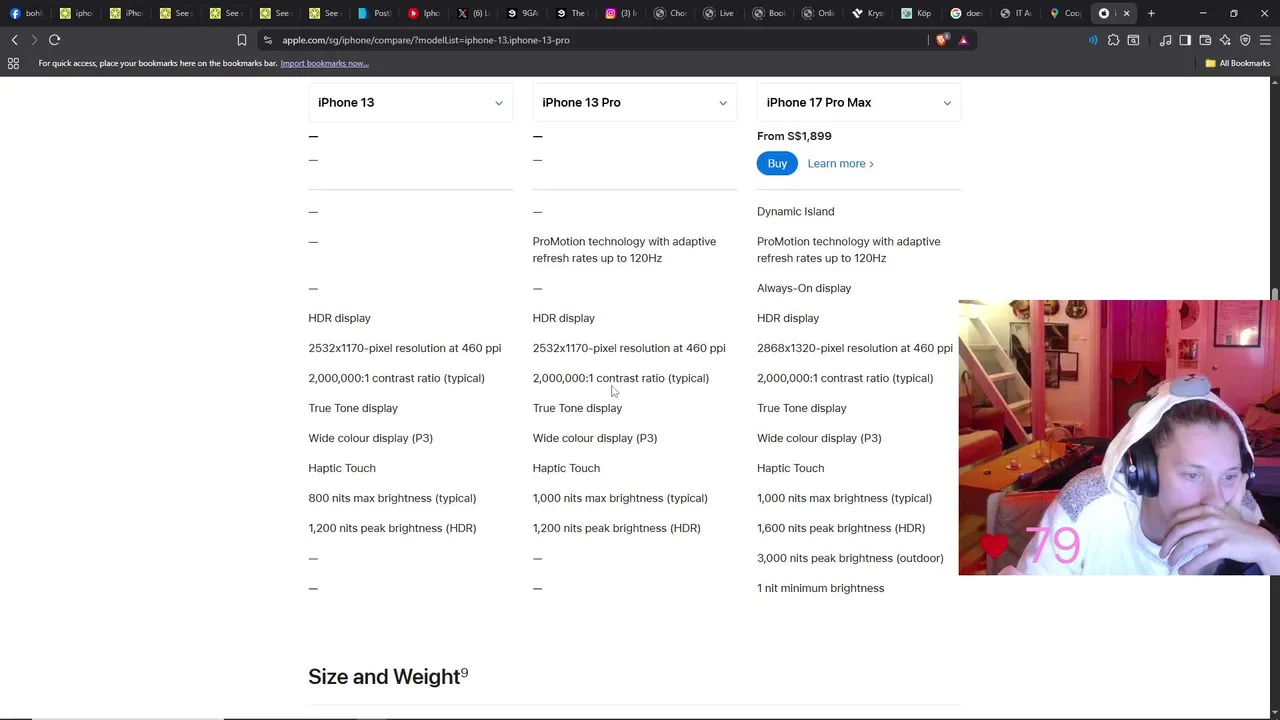Click iPhone 13 Pro '1,200 nits peak brightness (HDR)'
1280x720 pixels.
point(616,528)
